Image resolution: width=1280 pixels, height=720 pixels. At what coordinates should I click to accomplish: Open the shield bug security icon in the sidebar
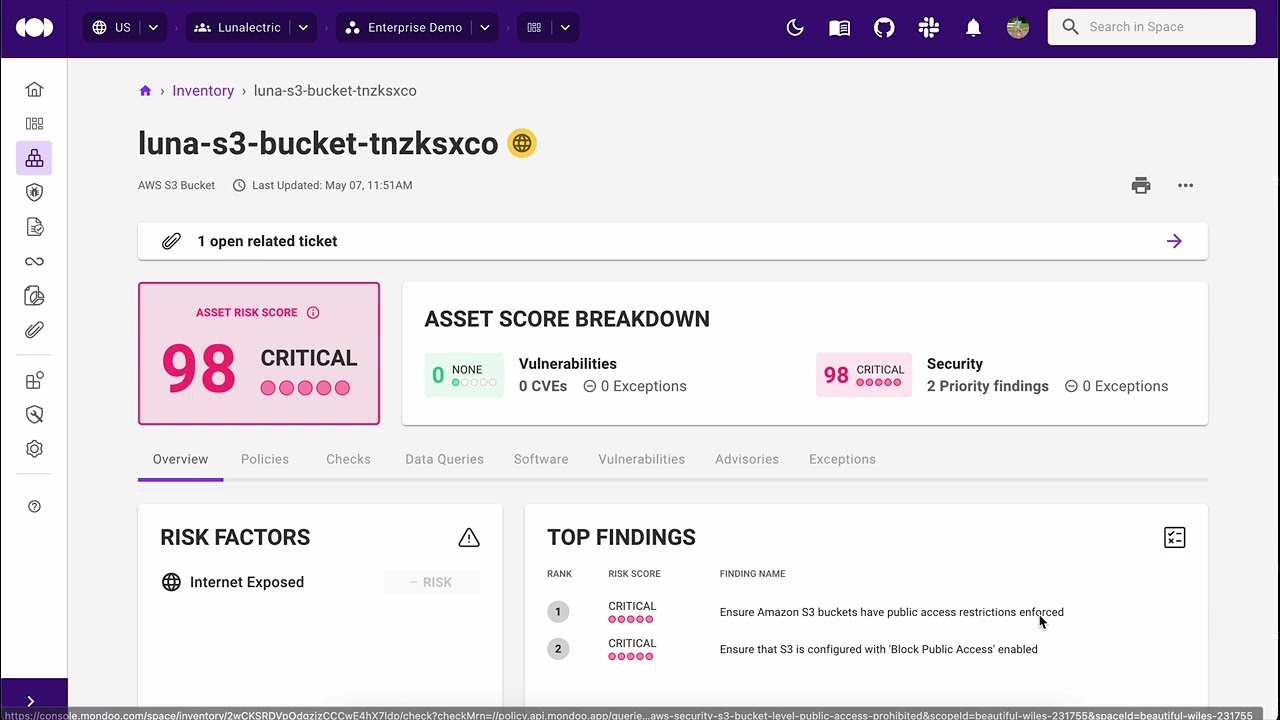pyautogui.click(x=34, y=192)
